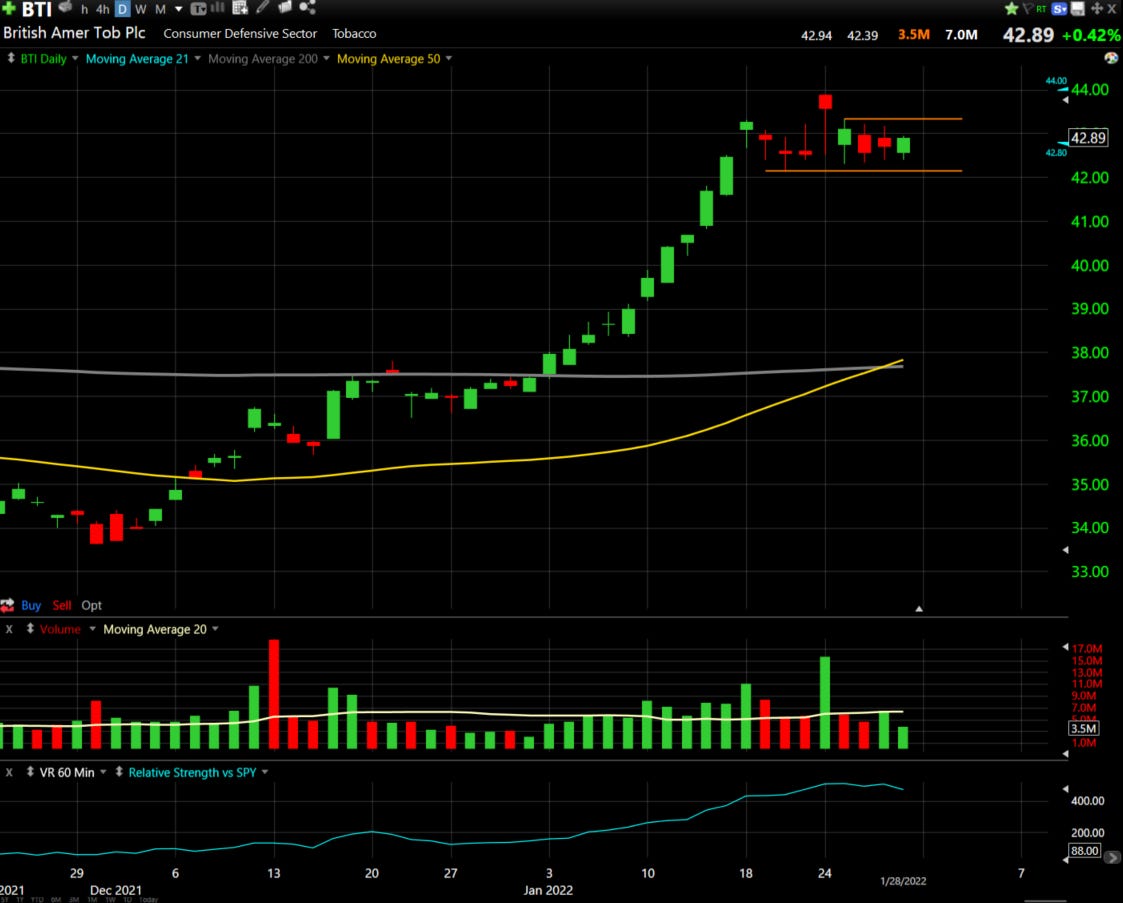Click the red Volume label
1123x903 pixels.
click(x=60, y=629)
